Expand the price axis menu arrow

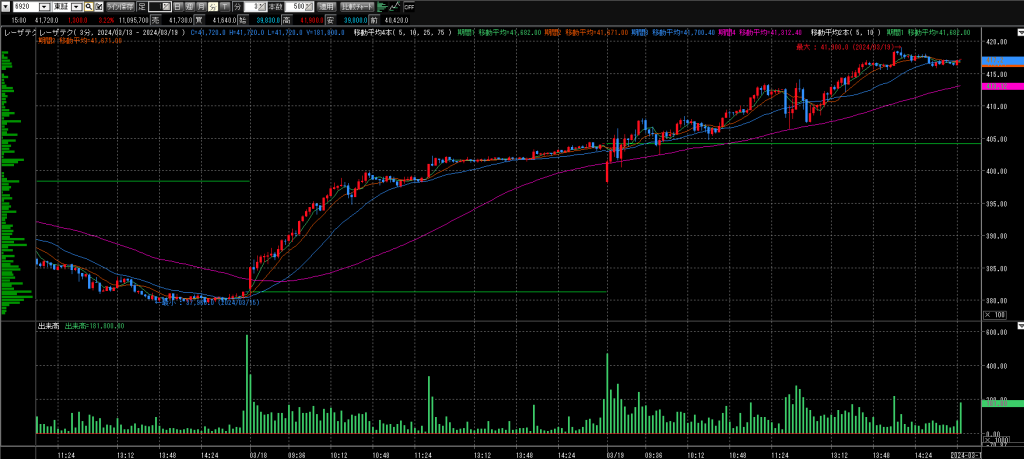click(1018, 33)
